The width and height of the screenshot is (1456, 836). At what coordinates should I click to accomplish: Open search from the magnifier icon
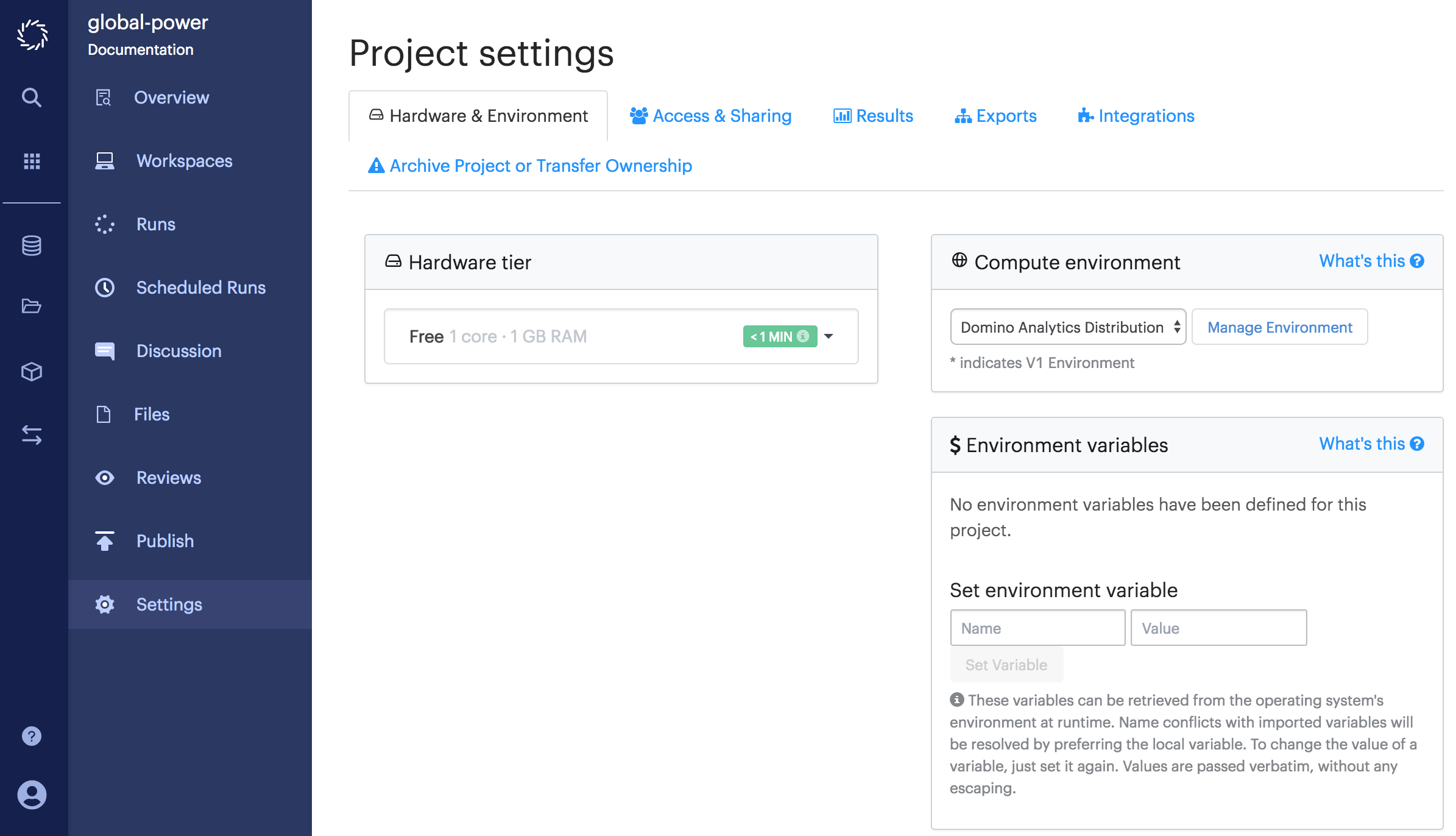32,97
